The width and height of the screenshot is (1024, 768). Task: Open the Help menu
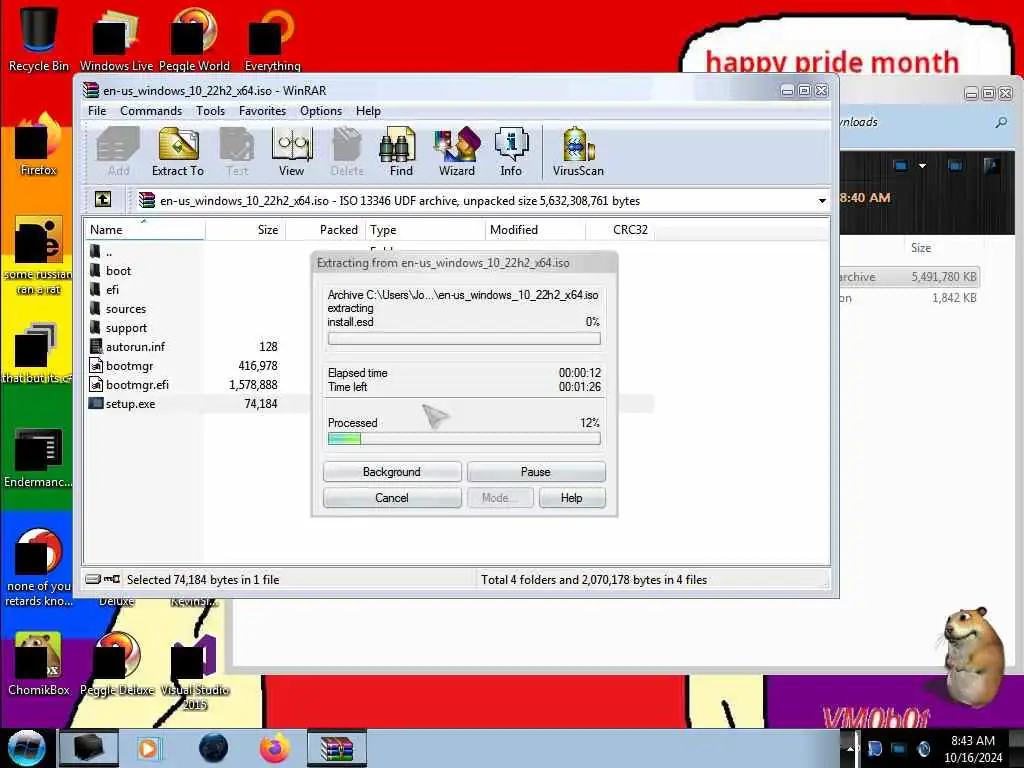[368, 111]
